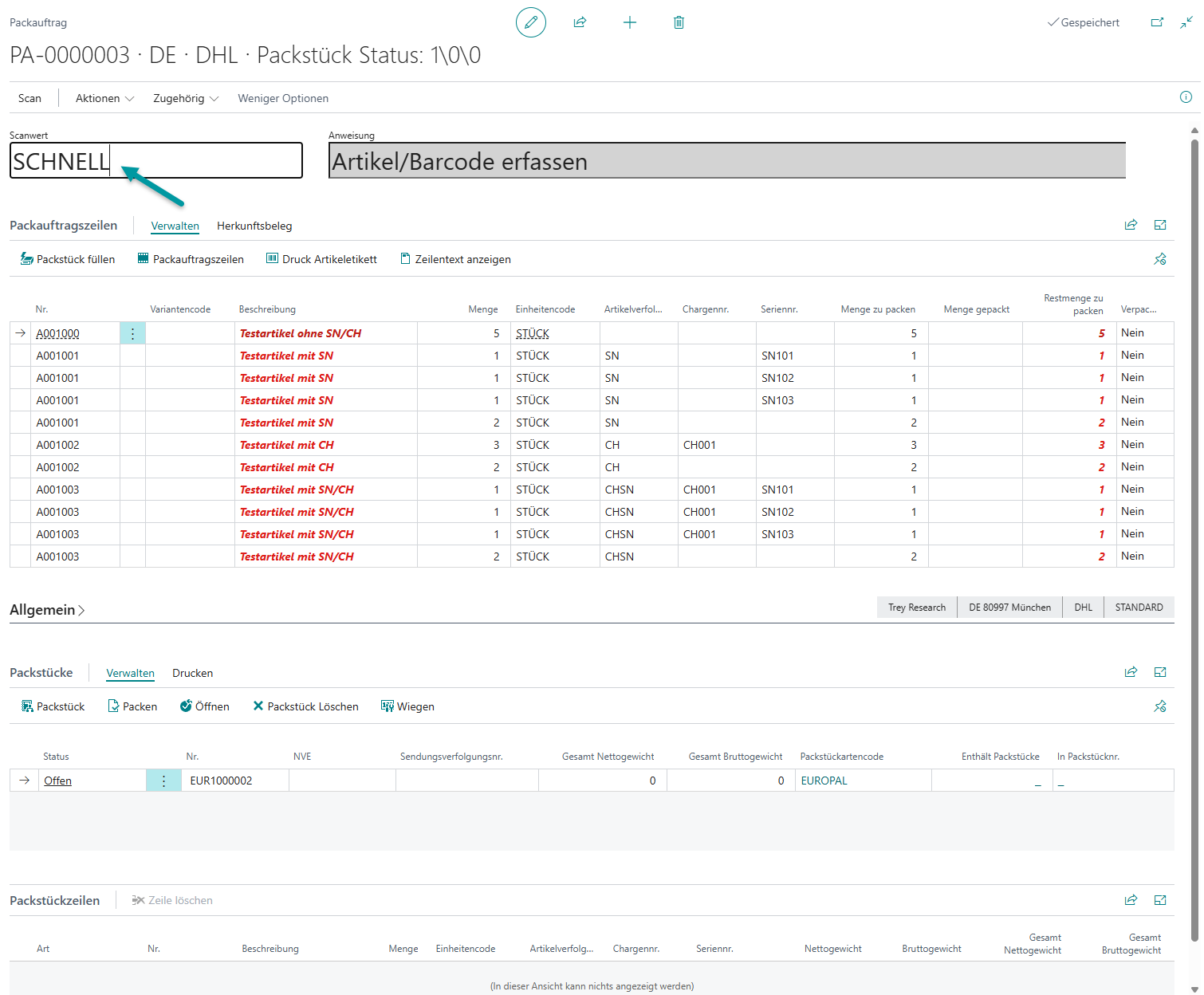The height and width of the screenshot is (995, 1204).
Task: Click Packstück Löschen action
Action: coord(305,706)
